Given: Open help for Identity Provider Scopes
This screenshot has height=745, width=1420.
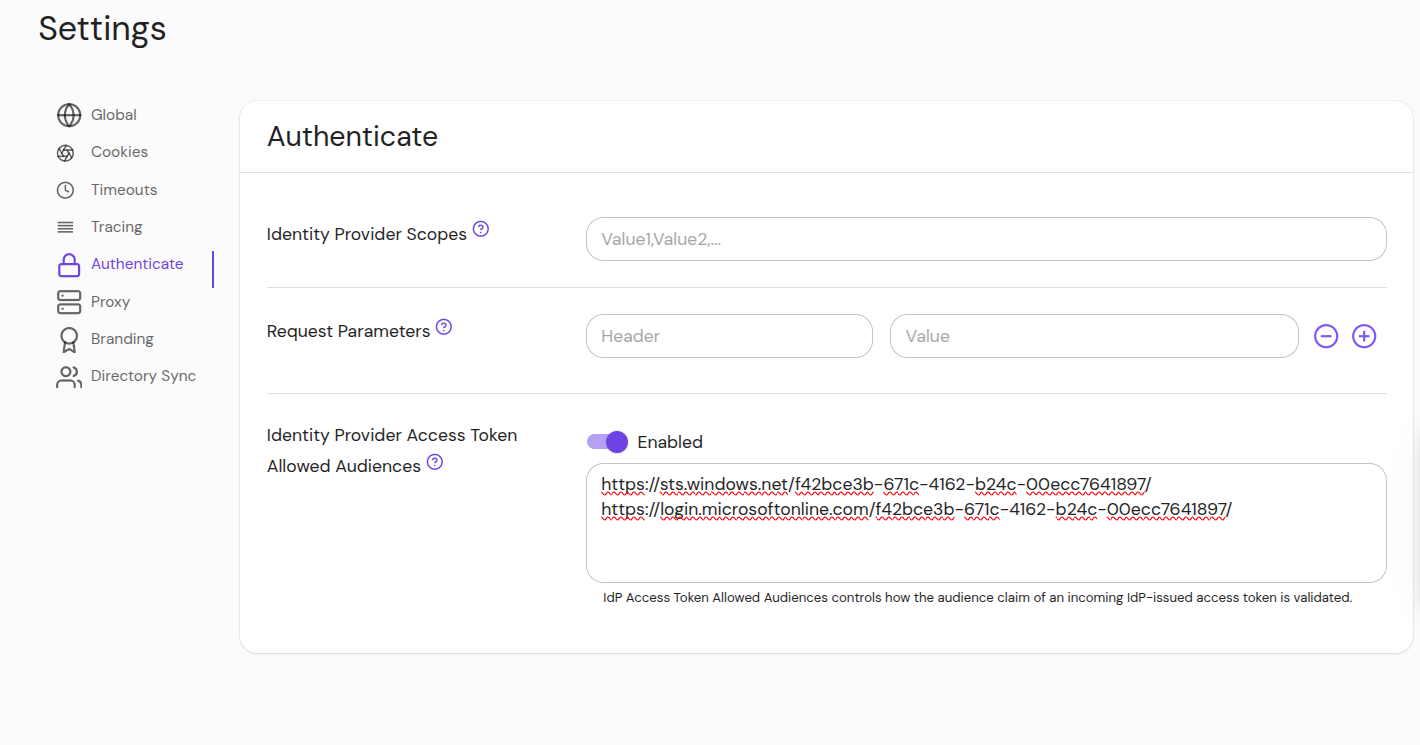Looking at the screenshot, I should click(x=481, y=228).
